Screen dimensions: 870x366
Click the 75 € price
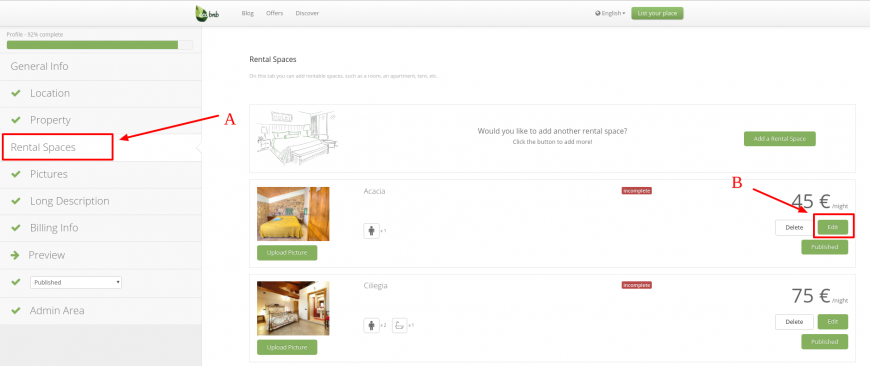tap(811, 296)
